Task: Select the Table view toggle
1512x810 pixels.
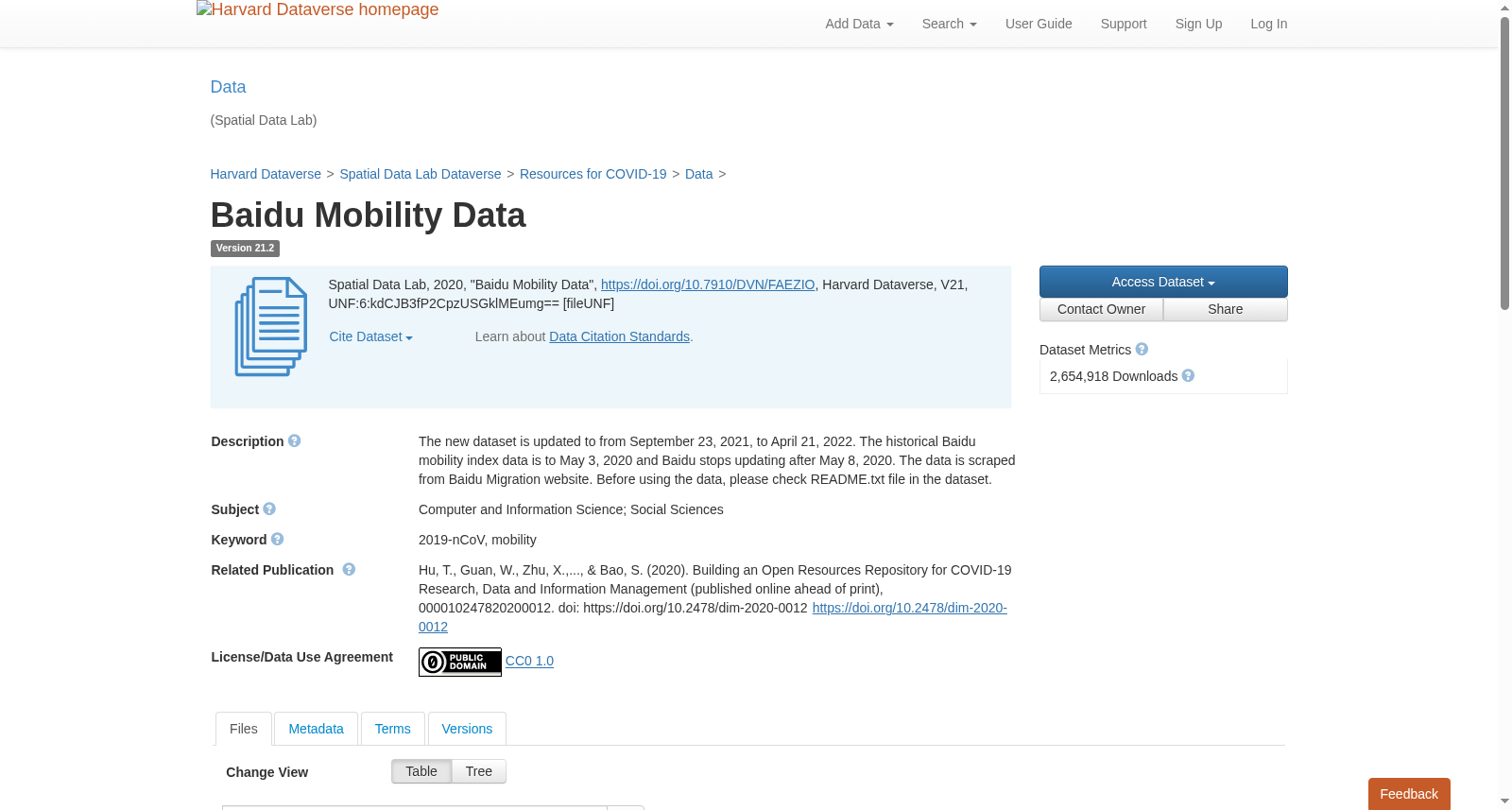Action: click(x=421, y=771)
